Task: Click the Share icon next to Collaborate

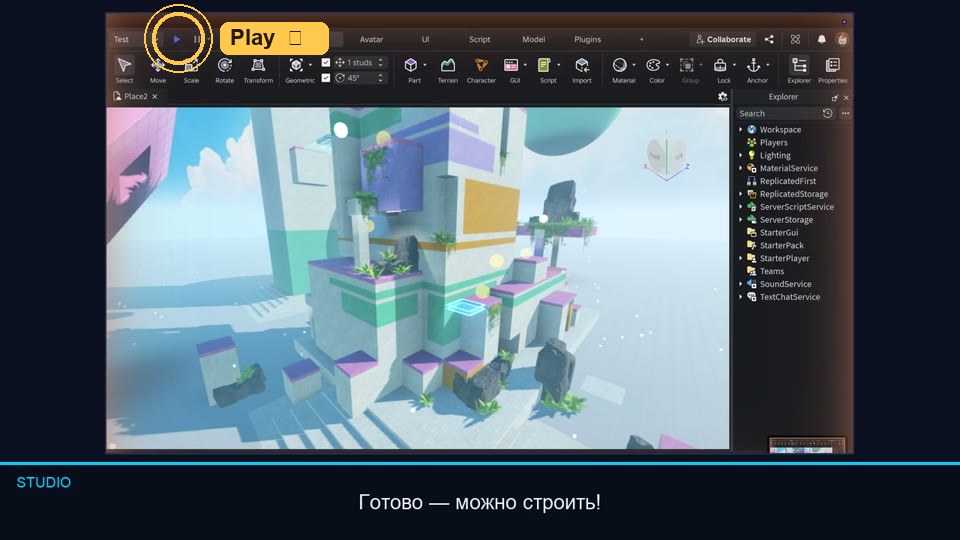Action: point(769,39)
